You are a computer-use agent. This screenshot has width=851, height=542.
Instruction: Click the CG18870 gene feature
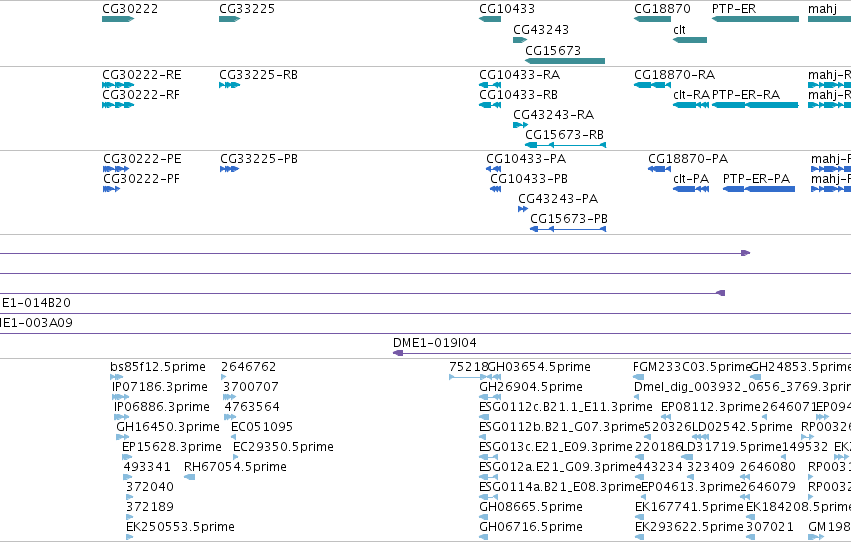[652, 19]
